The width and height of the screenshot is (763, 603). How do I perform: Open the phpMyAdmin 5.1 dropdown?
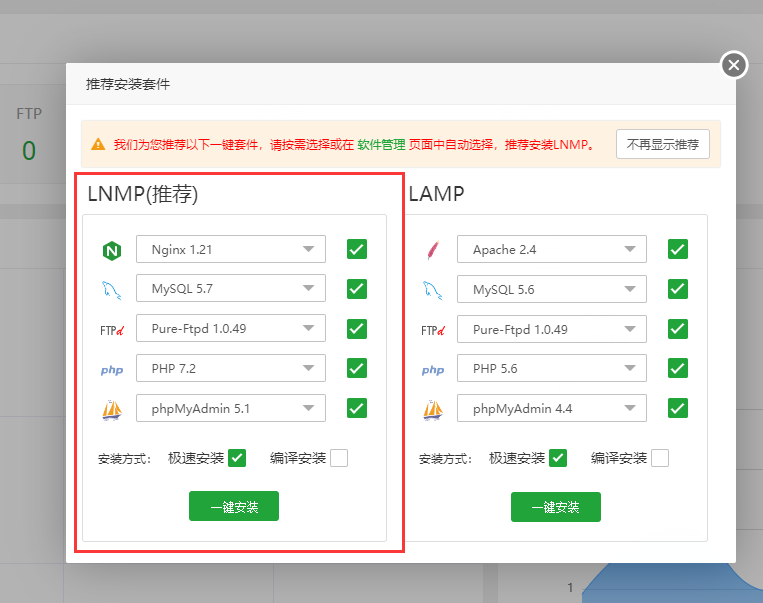(x=231, y=408)
